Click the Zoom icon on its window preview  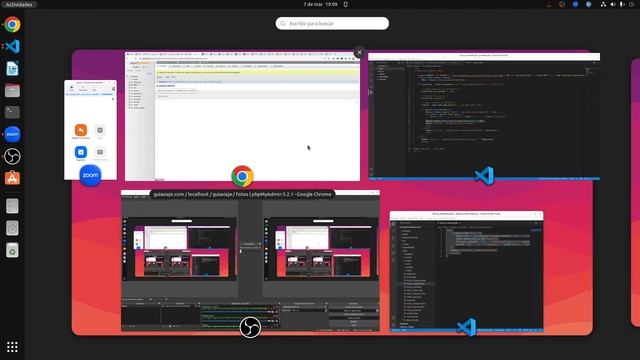click(x=90, y=176)
